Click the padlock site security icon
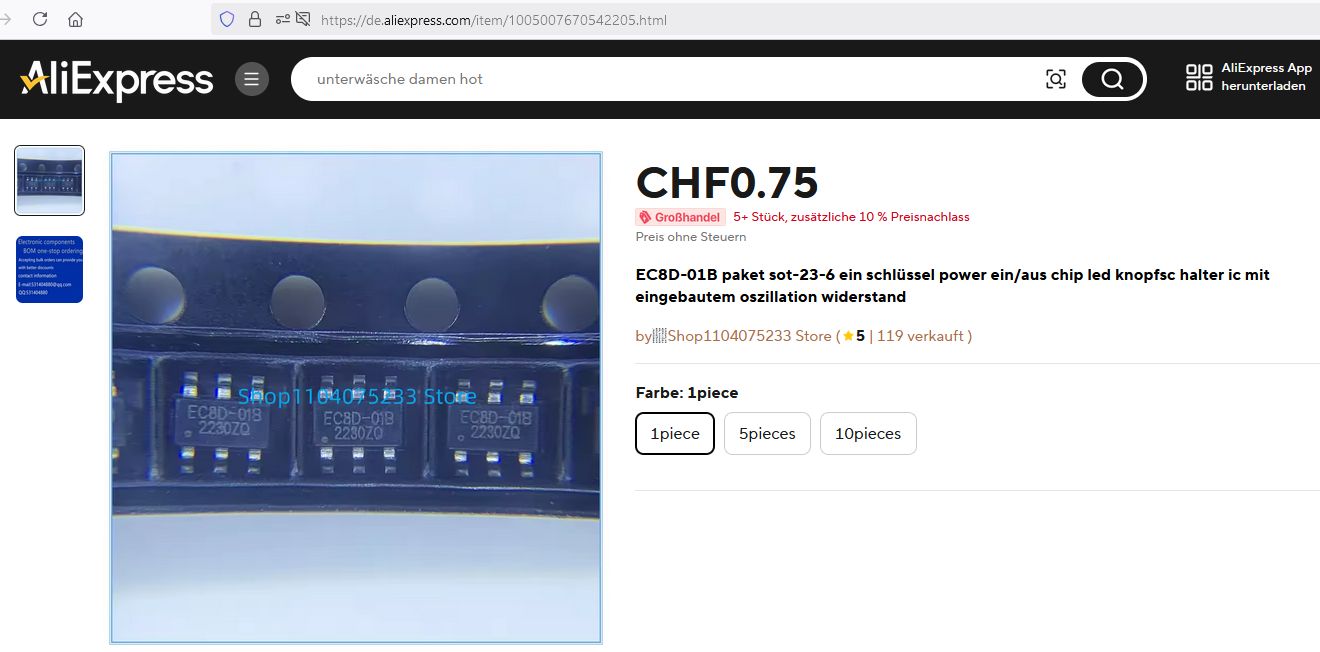Image resolution: width=1320 pixels, height=652 pixels. point(254,19)
